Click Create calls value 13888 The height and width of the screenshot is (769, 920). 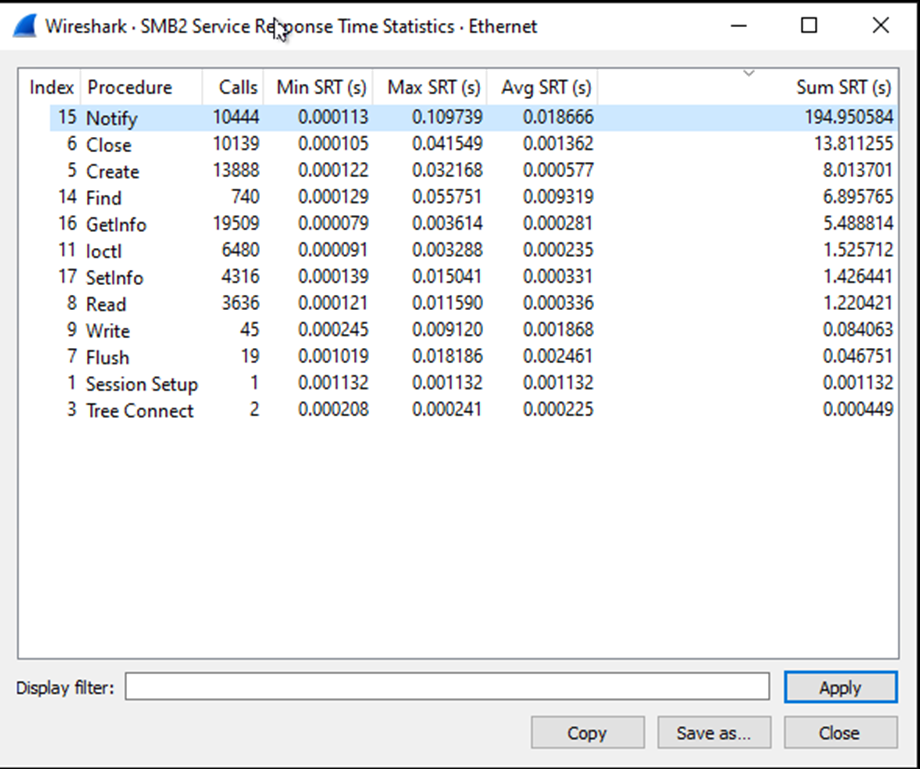[x=236, y=171]
